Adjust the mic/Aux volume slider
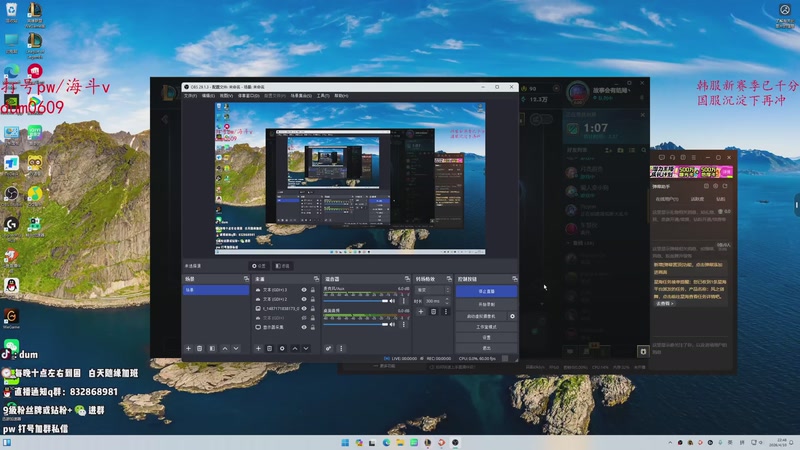Screen dimensions: 800x450 [x=358, y=300]
